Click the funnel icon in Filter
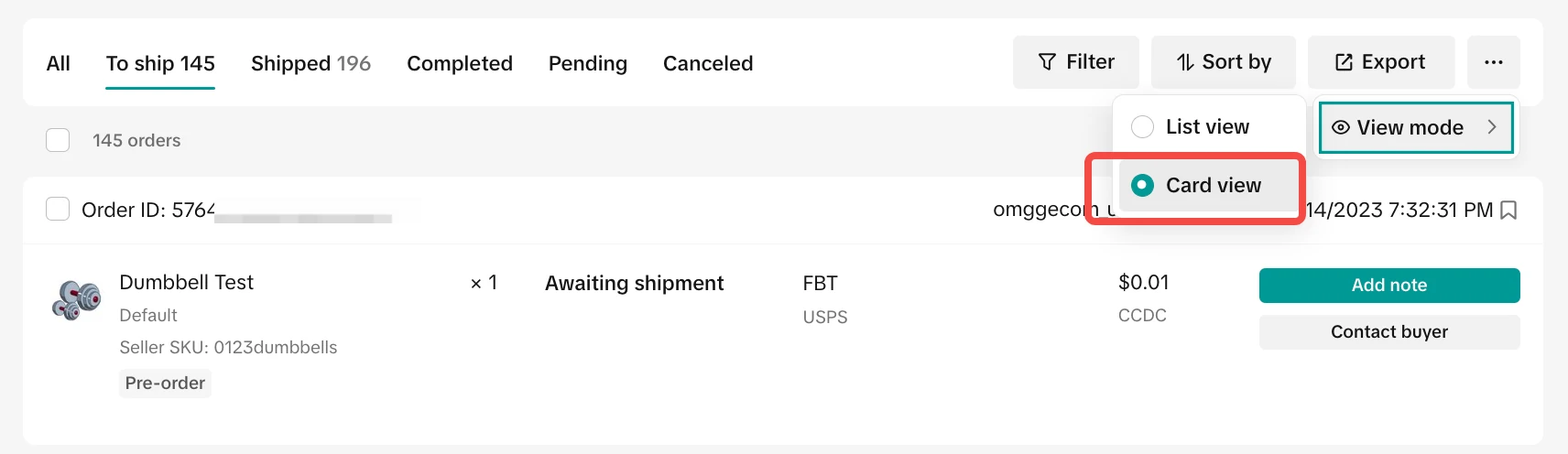 [x=1047, y=62]
